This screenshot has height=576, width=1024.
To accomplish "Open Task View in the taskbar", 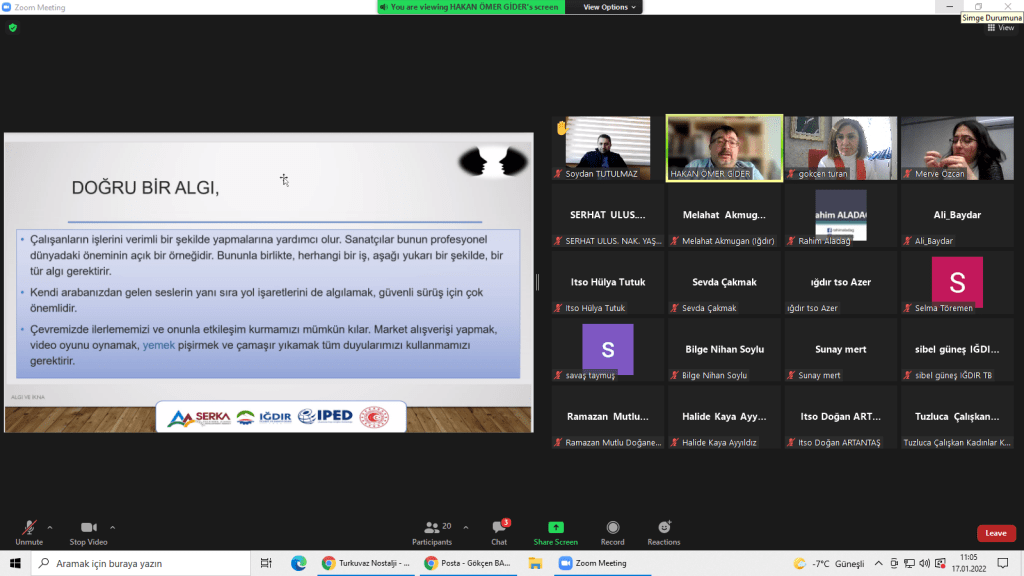I will (x=266, y=563).
